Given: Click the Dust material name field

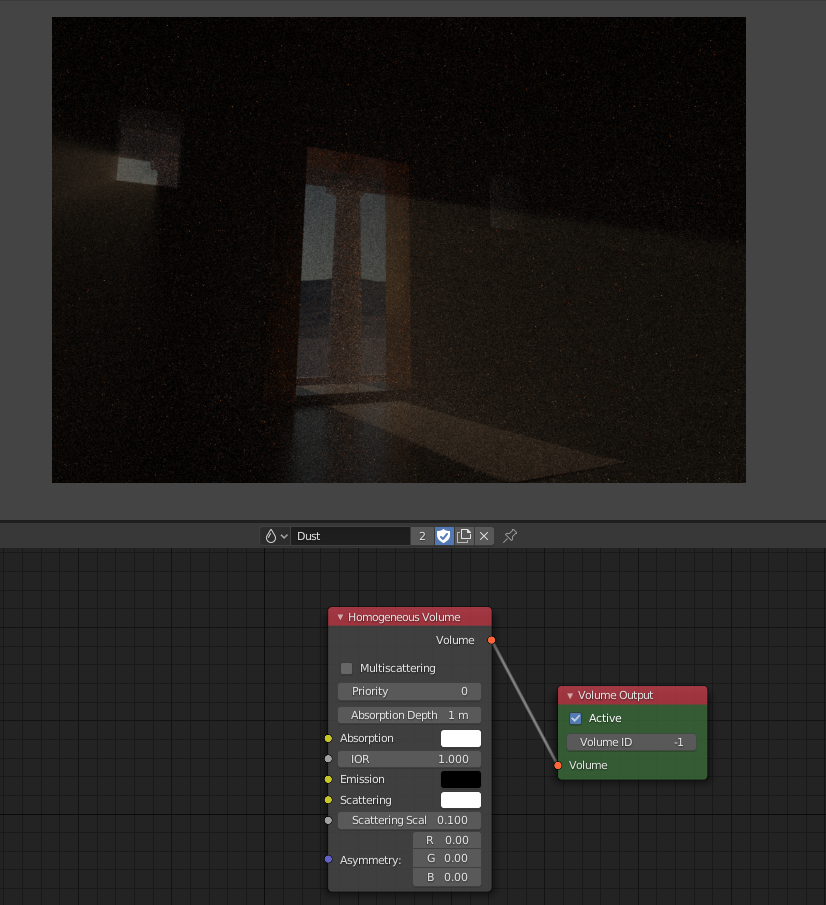Looking at the screenshot, I should coord(350,536).
